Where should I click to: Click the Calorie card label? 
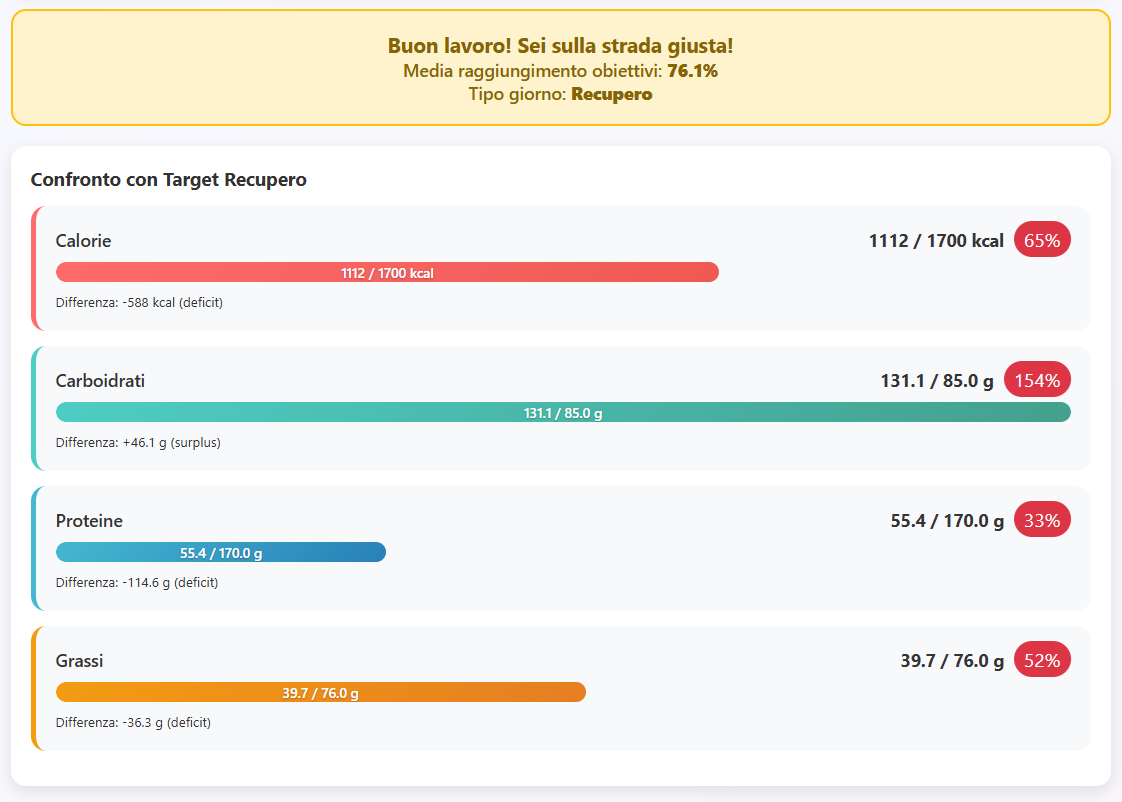83,241
